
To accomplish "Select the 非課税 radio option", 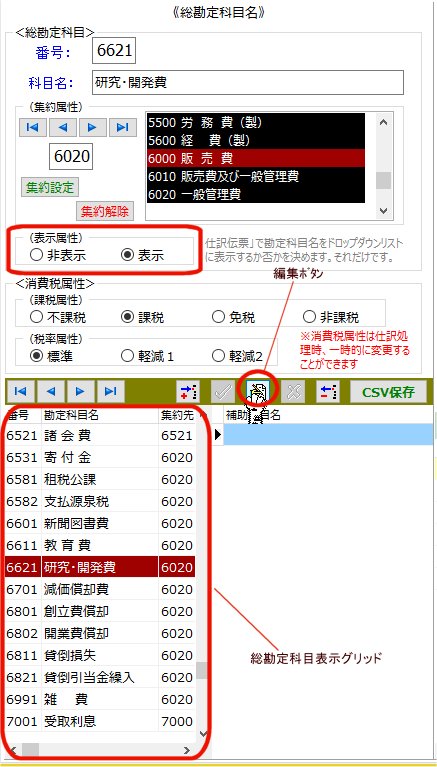I will pyautogui.click(x=332, y=317).
